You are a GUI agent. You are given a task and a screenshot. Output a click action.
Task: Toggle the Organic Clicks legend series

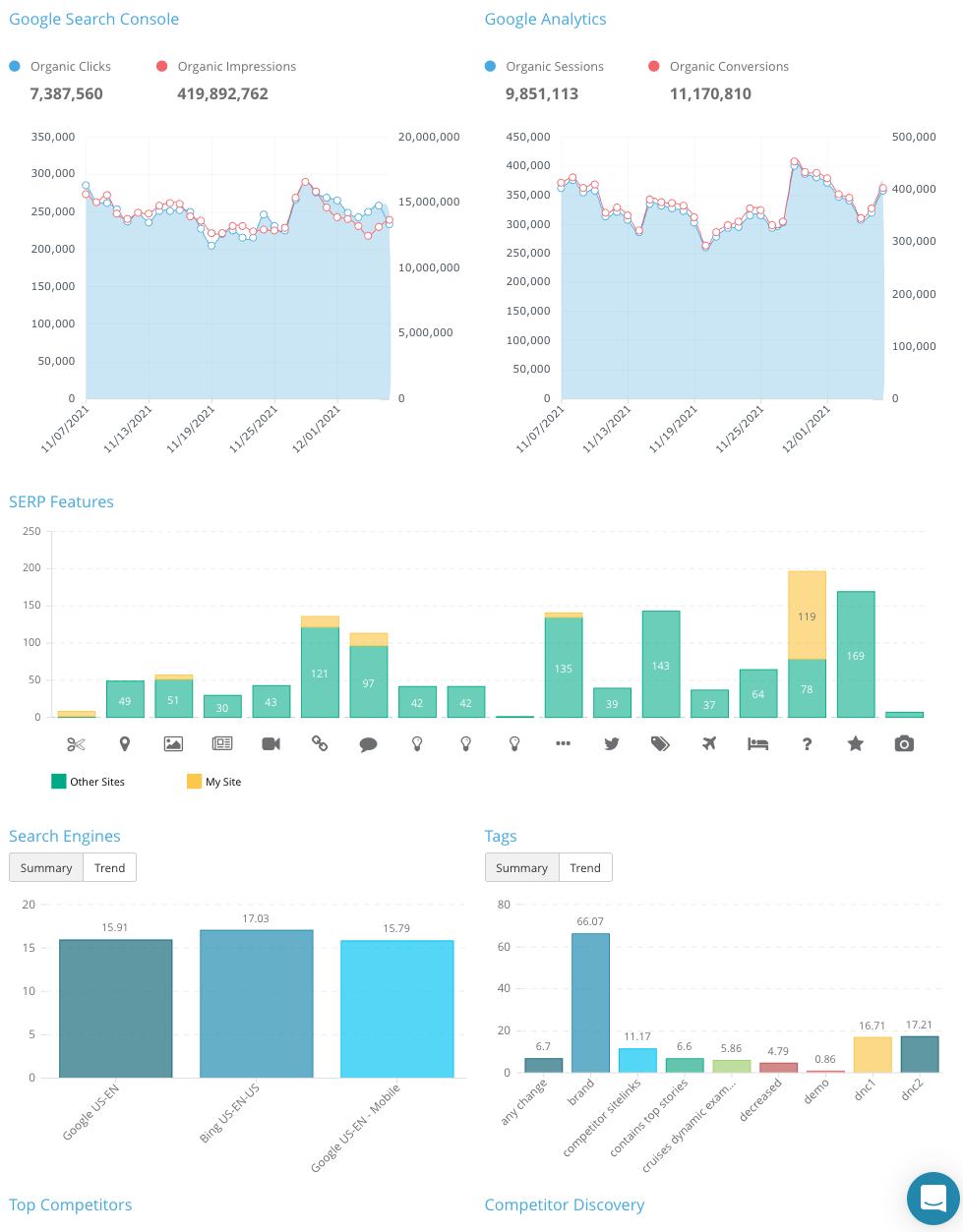[x=70, y=67]
